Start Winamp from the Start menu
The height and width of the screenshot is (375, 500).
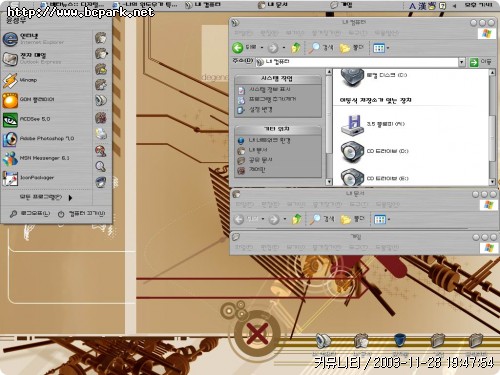46,80
